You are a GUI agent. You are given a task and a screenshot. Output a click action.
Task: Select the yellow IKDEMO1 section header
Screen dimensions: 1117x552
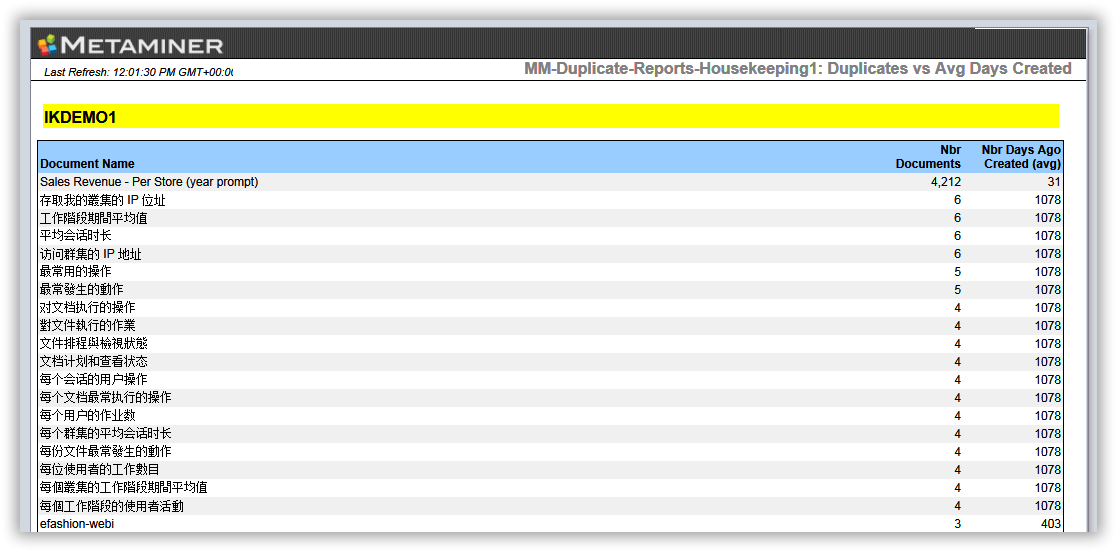[x=551, y=117]
